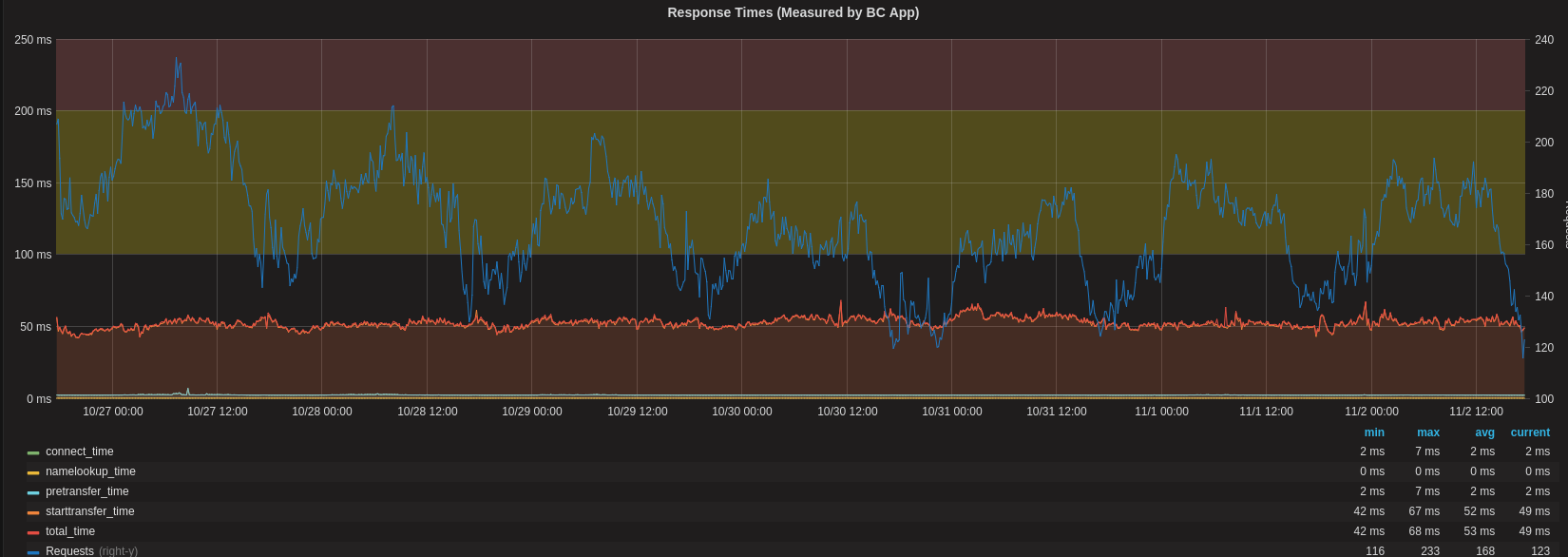Viewport: 1568px width, 557px height.
Task: Click the 10/30 00:00 time axis label
Action: (x=742, y=412)
